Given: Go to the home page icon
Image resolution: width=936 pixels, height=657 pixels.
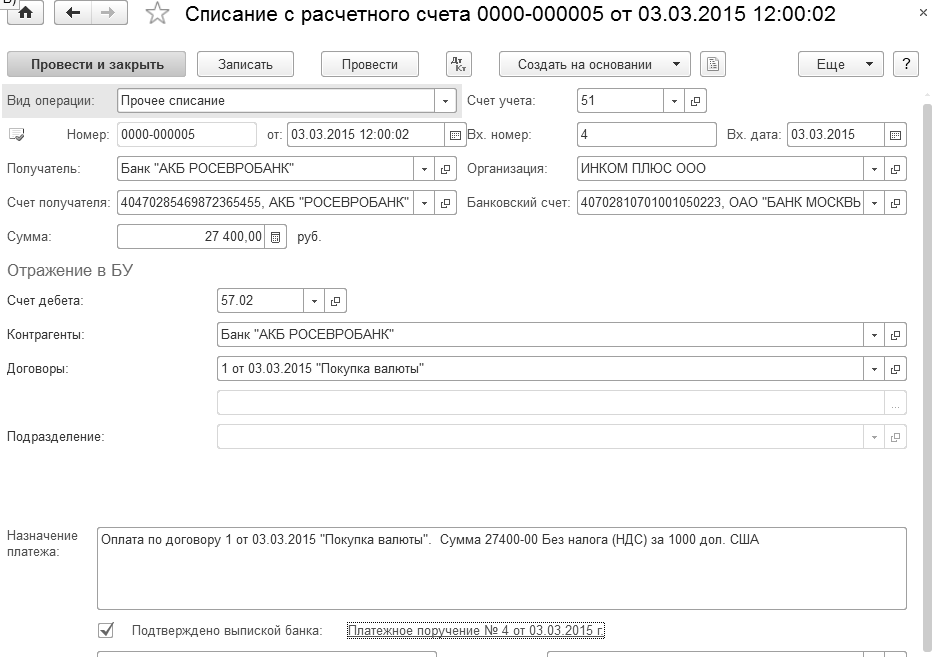Looking at the screenshot, I should [25, 13].
